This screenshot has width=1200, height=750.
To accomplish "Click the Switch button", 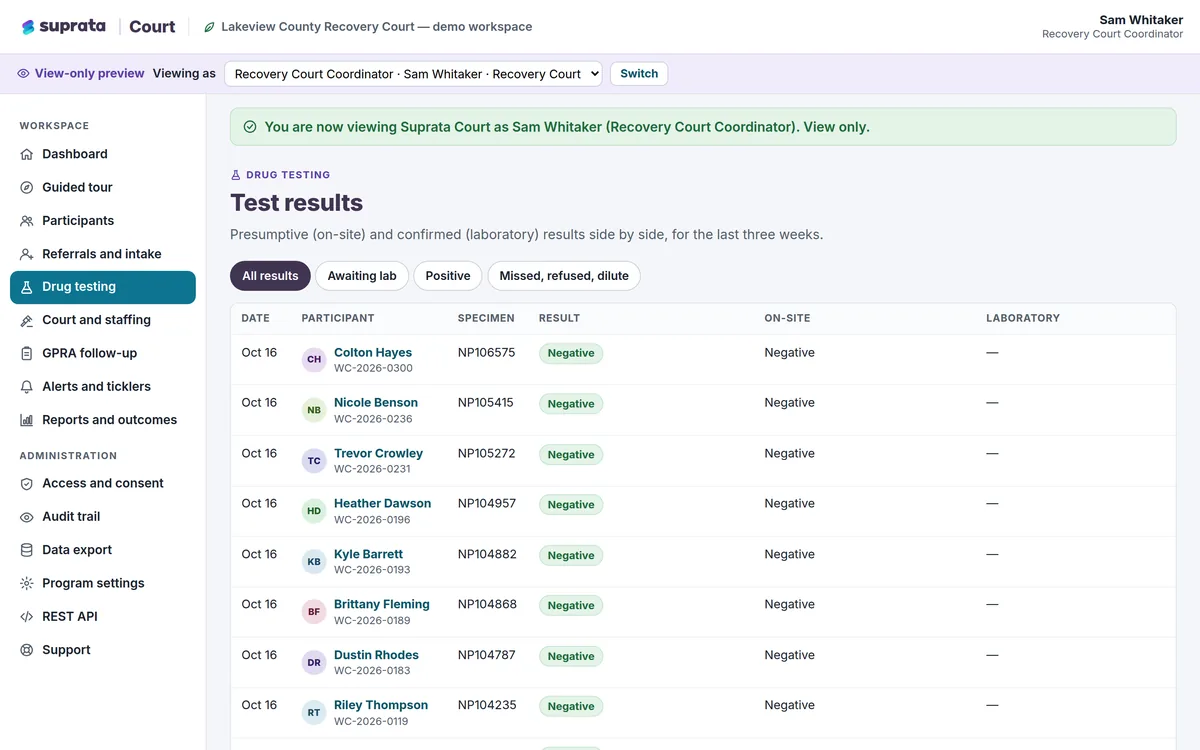I will (639, 74).
